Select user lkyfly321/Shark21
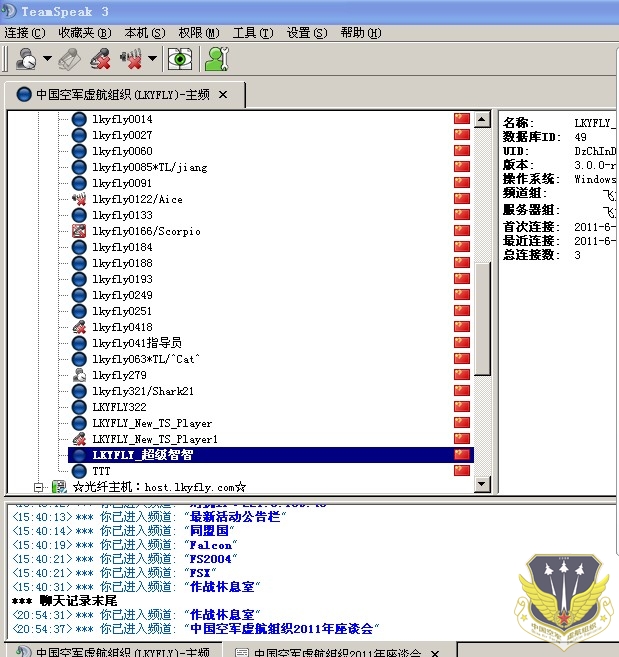Screen dimensions: 619x657 pyautogui.click(x=143, y=391)
